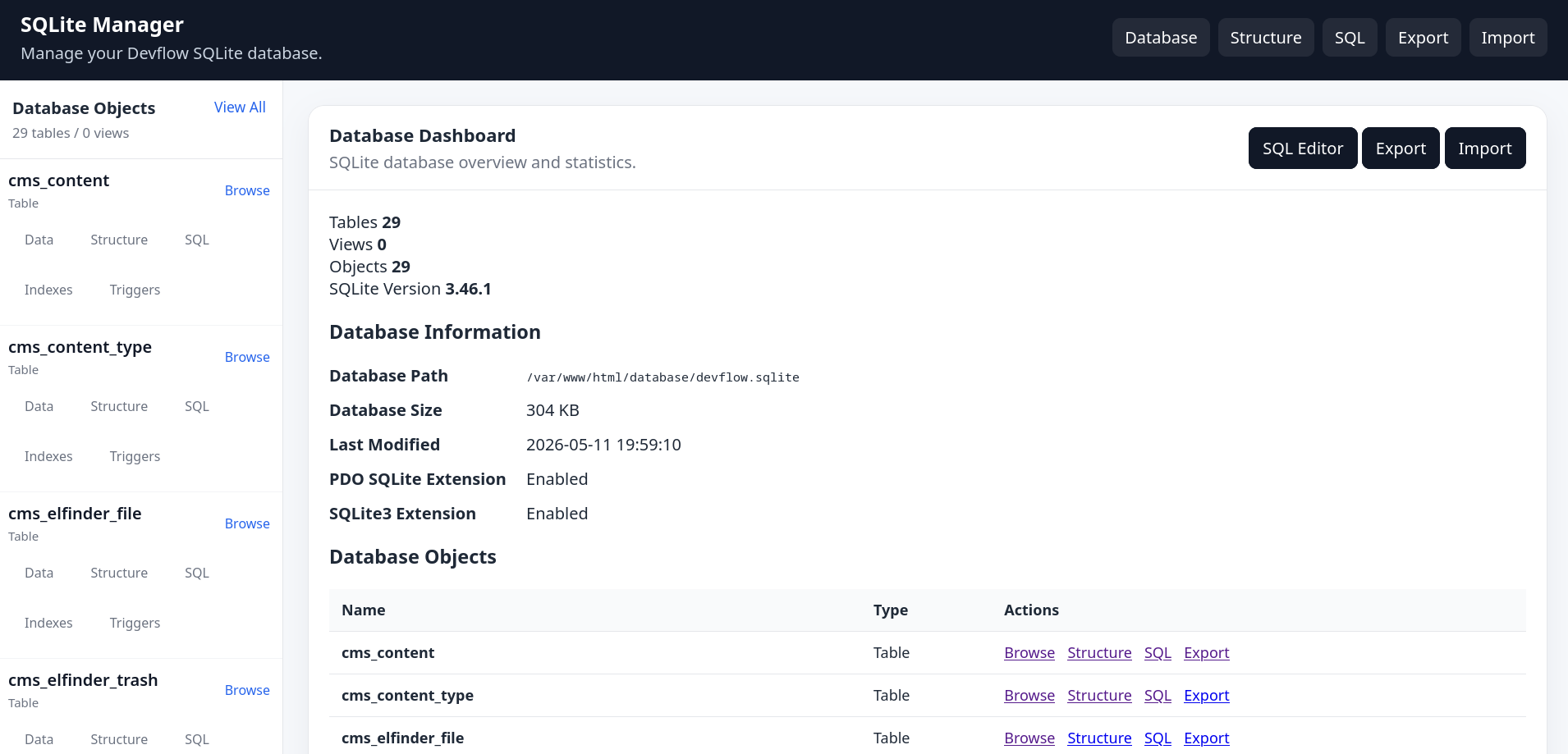Image resolution: width=1568 pixels, height=754 pixels.
Task: Open Export from the top navigation bar
Action: click(1424, 38)
